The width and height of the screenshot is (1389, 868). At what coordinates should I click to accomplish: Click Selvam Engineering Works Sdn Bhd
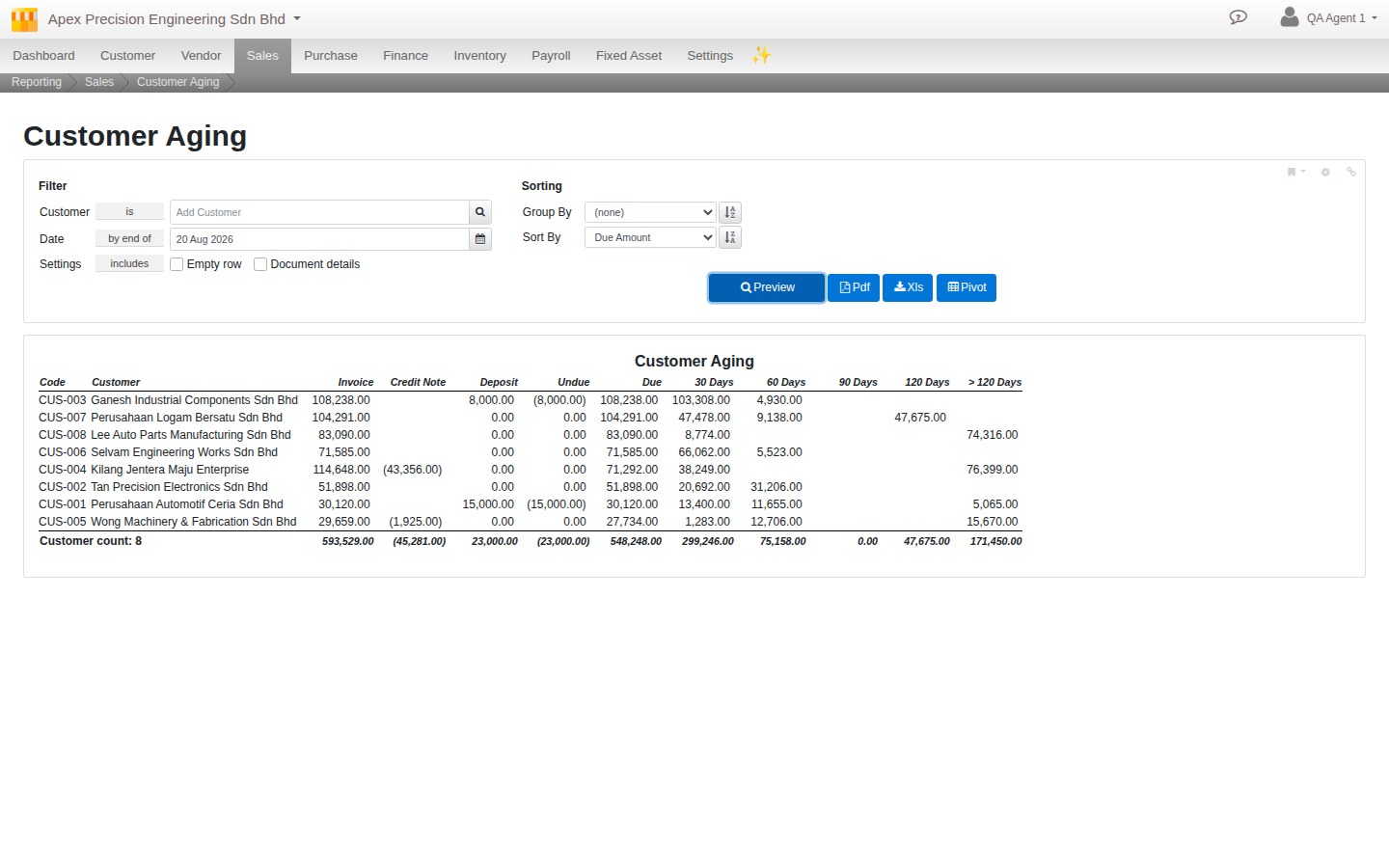tap(184, 452)
